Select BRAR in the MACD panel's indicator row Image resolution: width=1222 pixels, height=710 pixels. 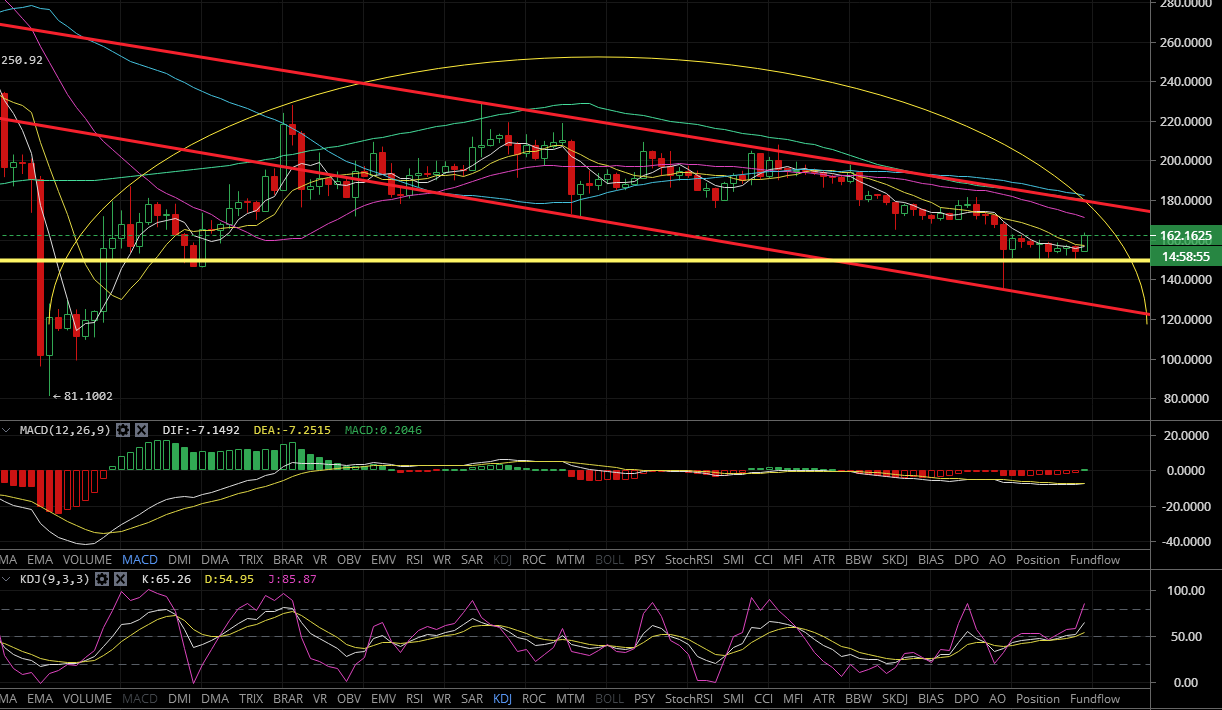pyautogui.click(x=288, y=560)
